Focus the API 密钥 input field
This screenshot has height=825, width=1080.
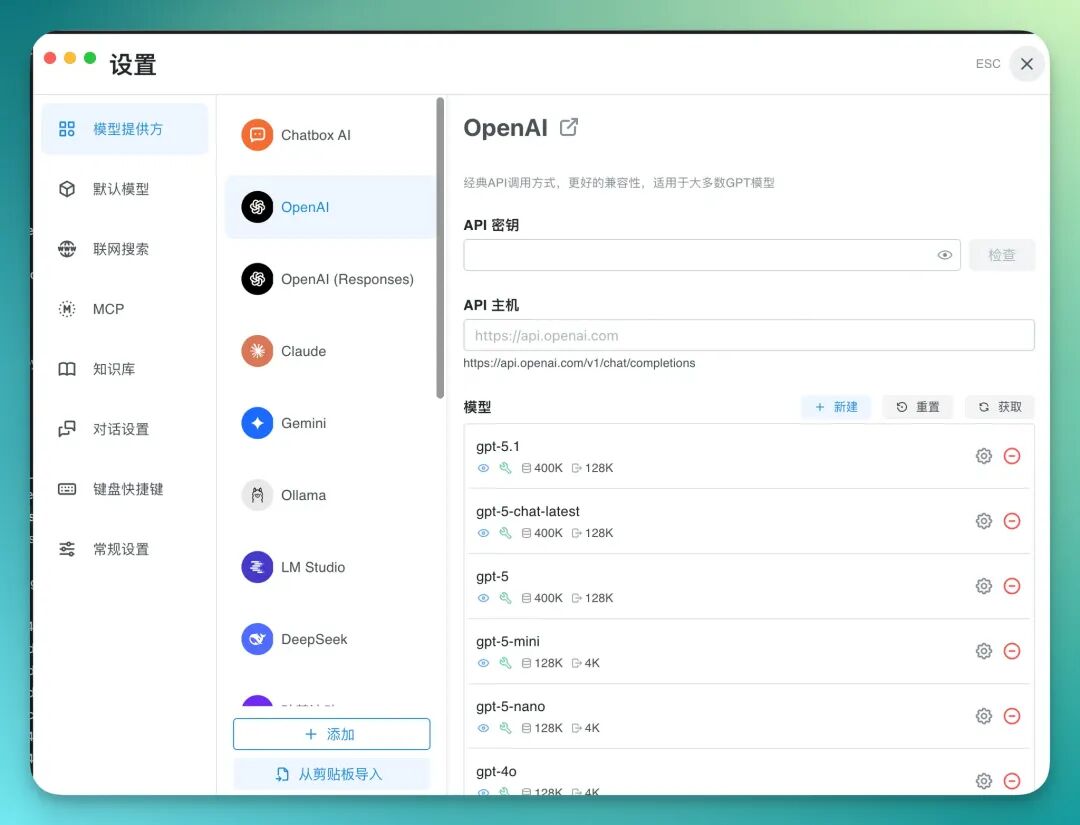tap(712, 255)
